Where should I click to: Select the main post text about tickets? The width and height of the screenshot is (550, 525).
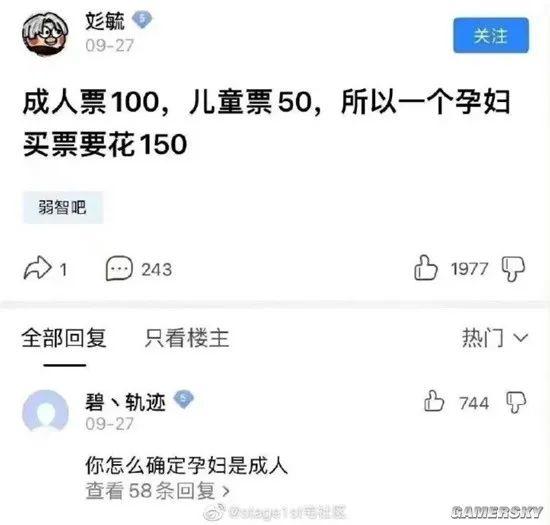pyautogui.click(x=266, y=123)
